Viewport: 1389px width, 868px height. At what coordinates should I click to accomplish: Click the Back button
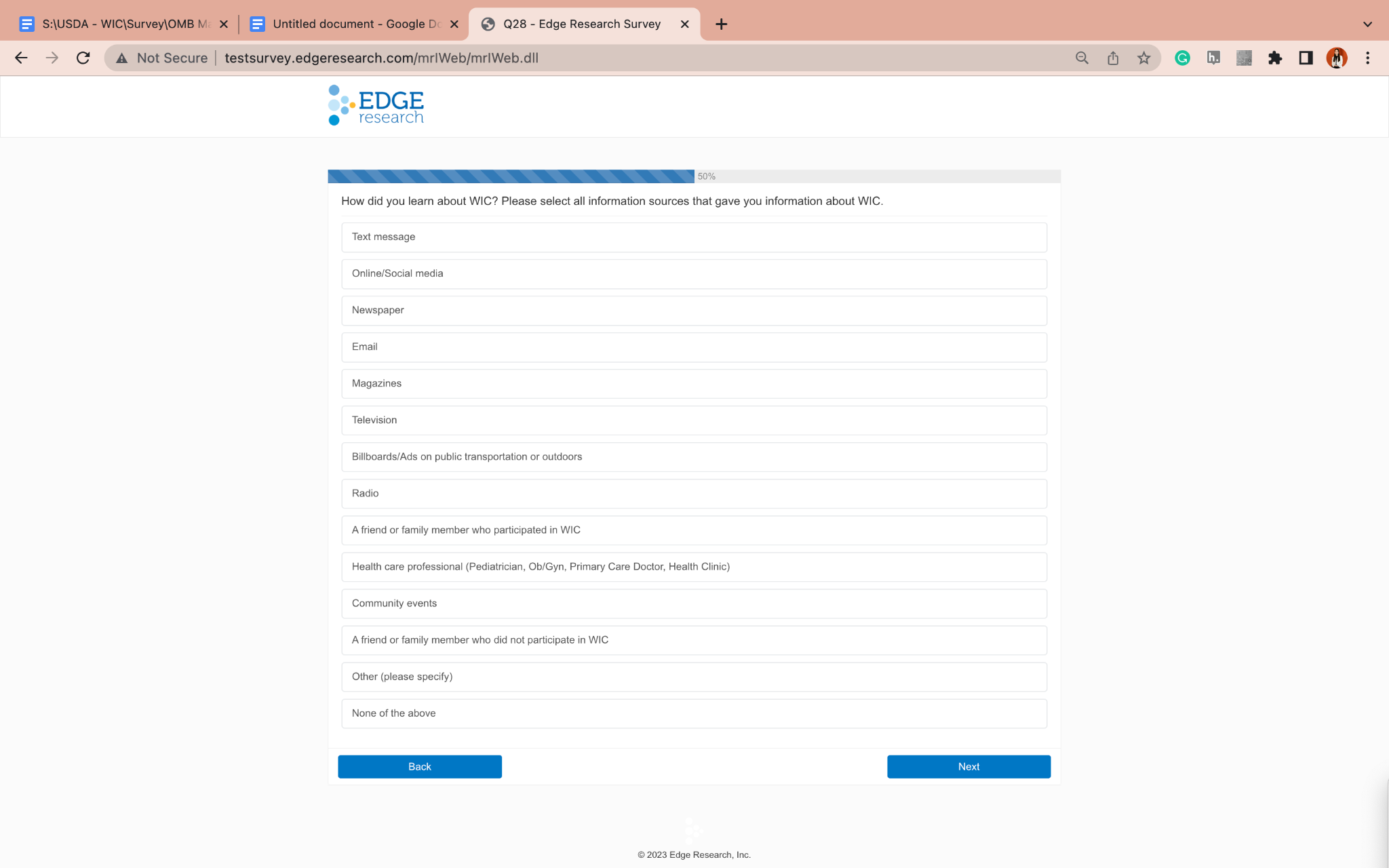pos(419,766)
